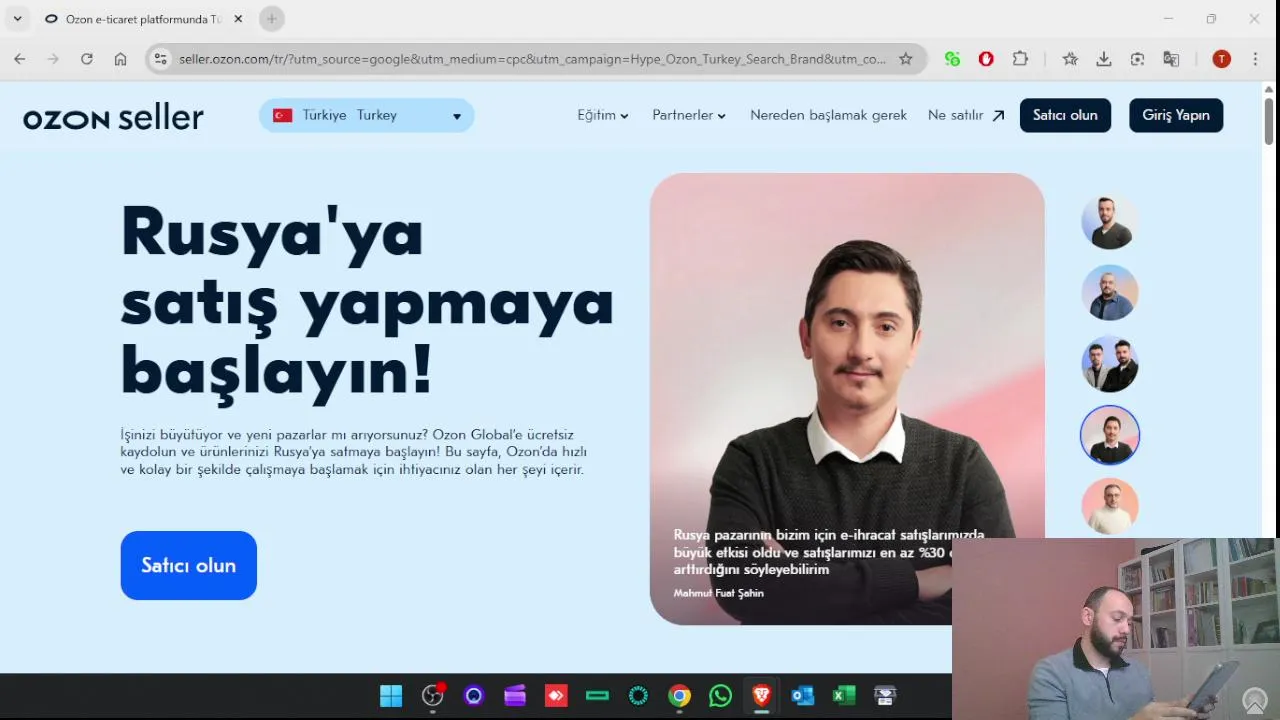Open Outlook from the taskbar
The image size is (1280, 720).
pyautogui.click(x=803, y=696)
